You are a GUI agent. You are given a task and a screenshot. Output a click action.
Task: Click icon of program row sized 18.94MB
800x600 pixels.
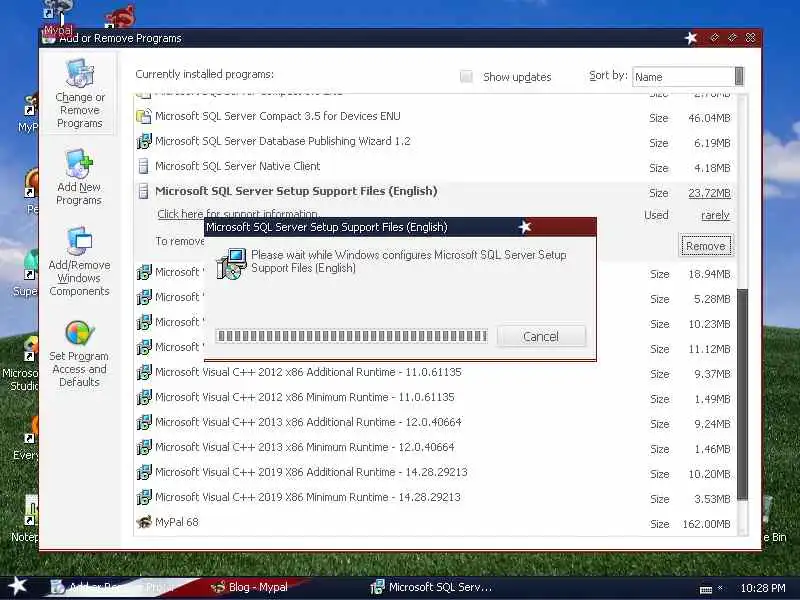tap(144, 272)
